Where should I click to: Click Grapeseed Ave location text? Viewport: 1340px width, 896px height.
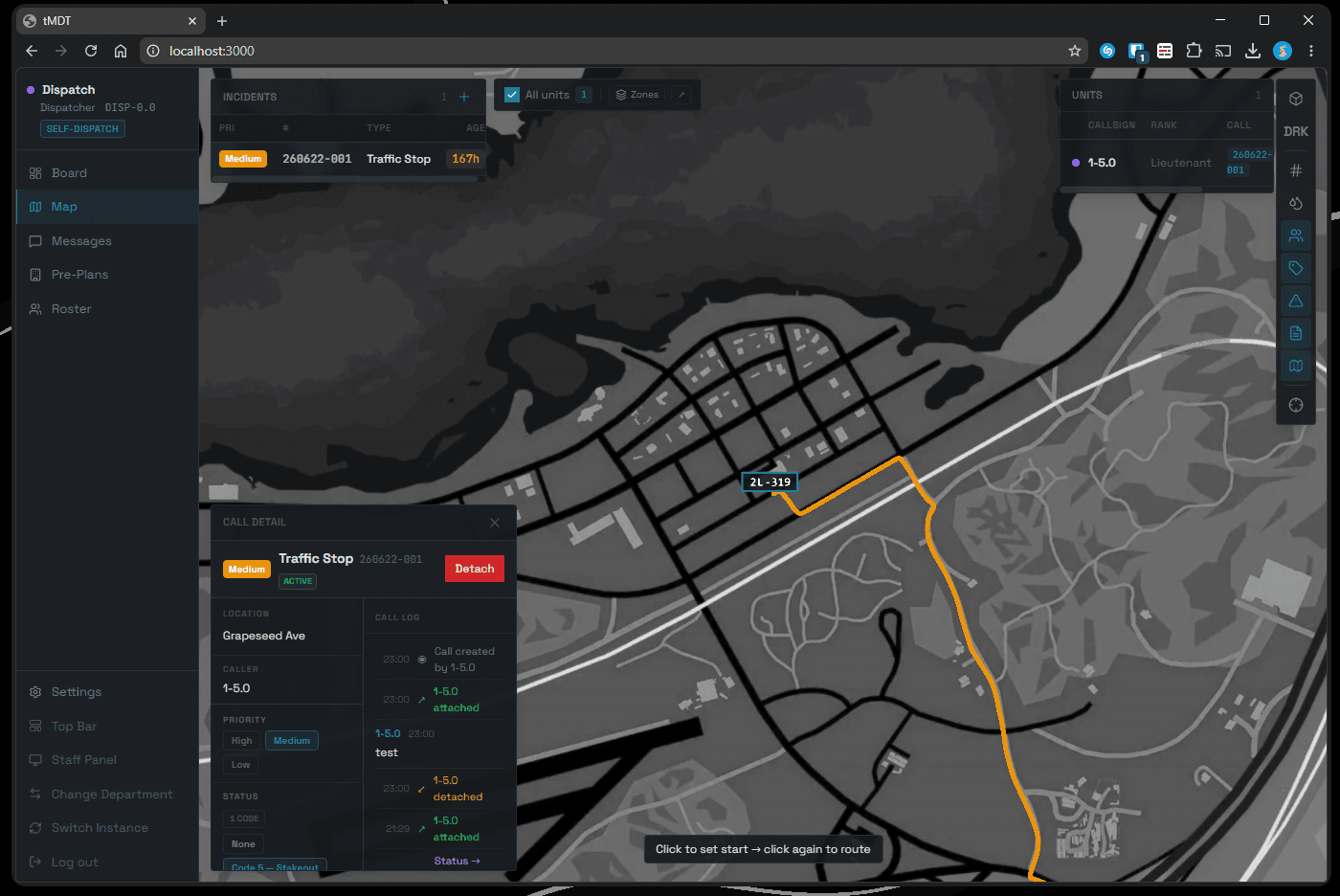pyautogui.click(x=264, y=636)
